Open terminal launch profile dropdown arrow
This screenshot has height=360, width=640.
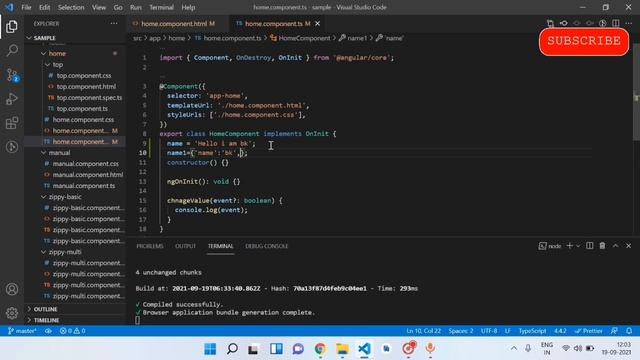pos(578,246)
